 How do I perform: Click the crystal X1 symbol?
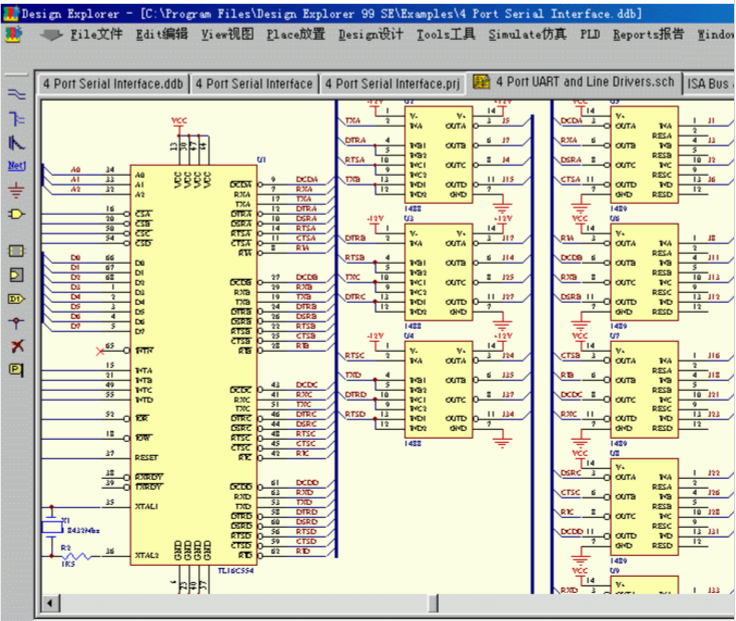click(52, 527)
